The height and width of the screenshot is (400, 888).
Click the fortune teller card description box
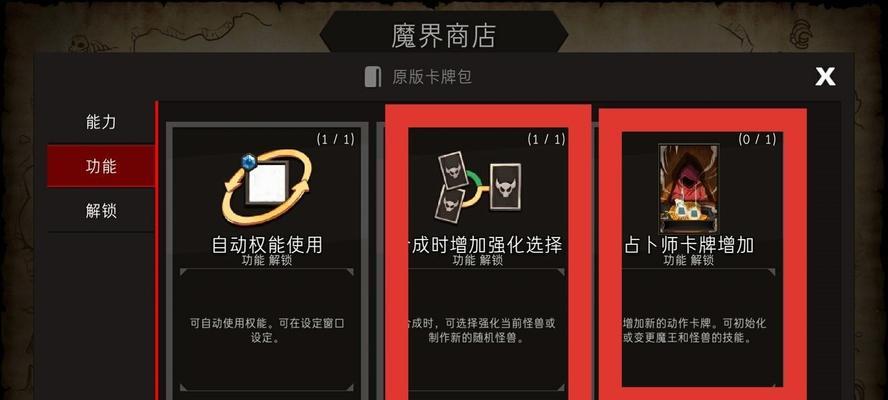pos(702,330)
